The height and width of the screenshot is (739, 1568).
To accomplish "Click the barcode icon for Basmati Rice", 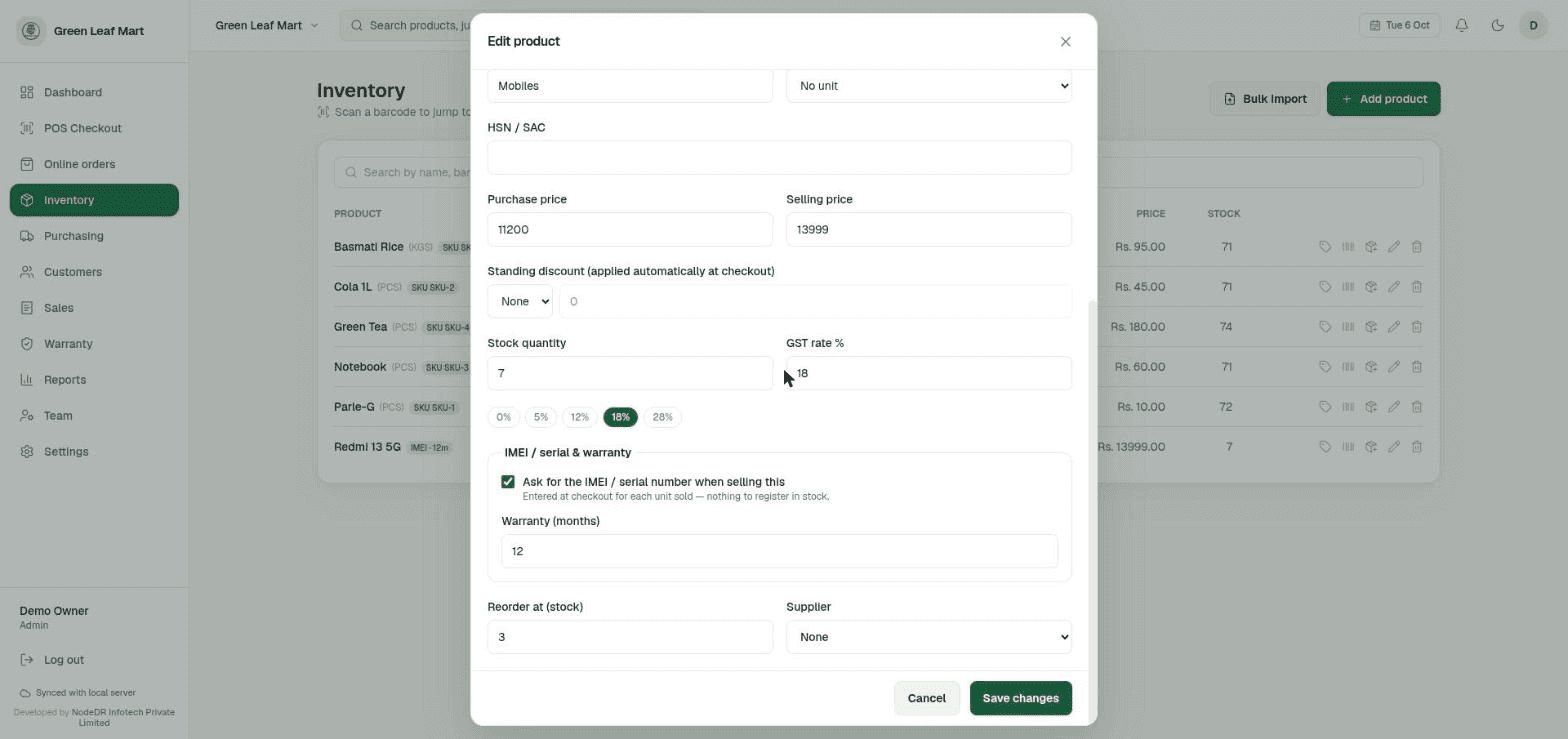I will click(1348, 247).
